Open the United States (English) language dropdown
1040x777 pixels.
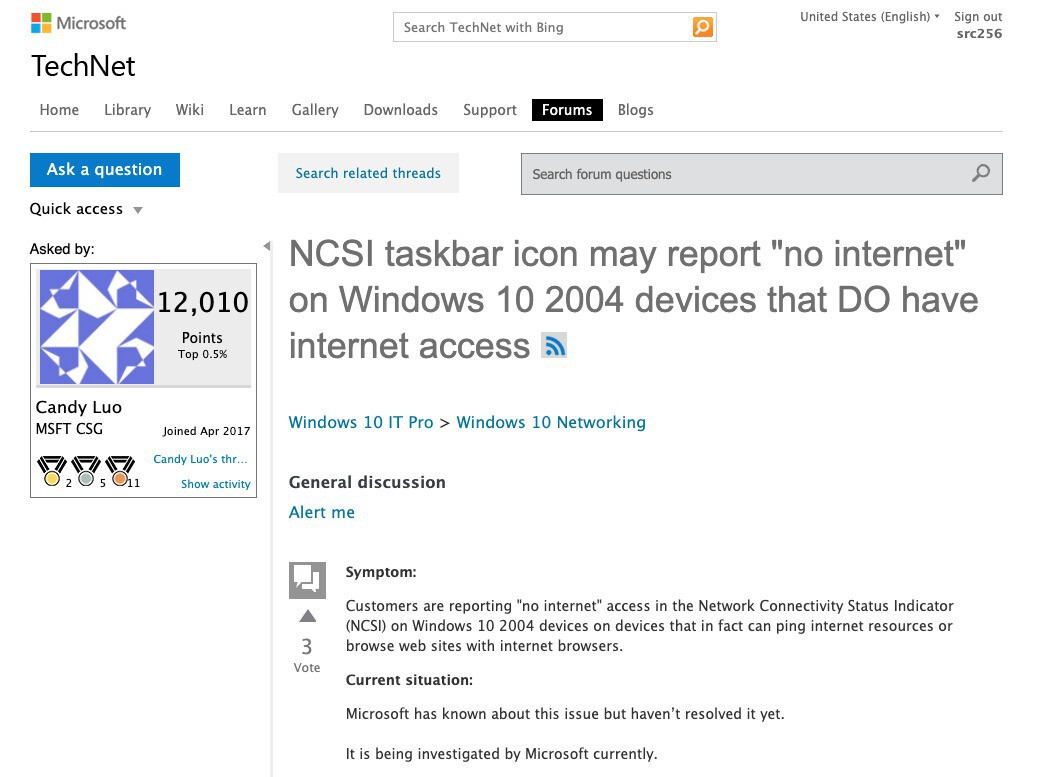(870, 17)
